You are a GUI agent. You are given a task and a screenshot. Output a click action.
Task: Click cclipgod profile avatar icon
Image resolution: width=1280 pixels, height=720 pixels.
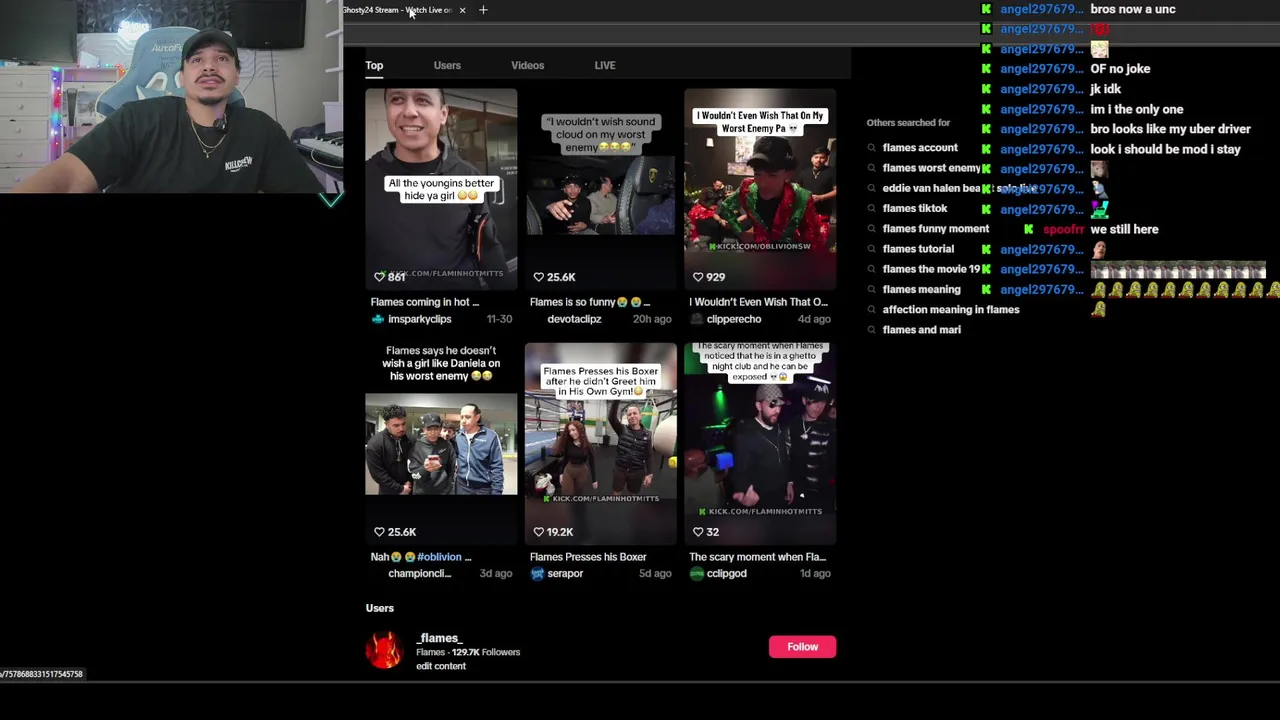[x=696, y=574]
